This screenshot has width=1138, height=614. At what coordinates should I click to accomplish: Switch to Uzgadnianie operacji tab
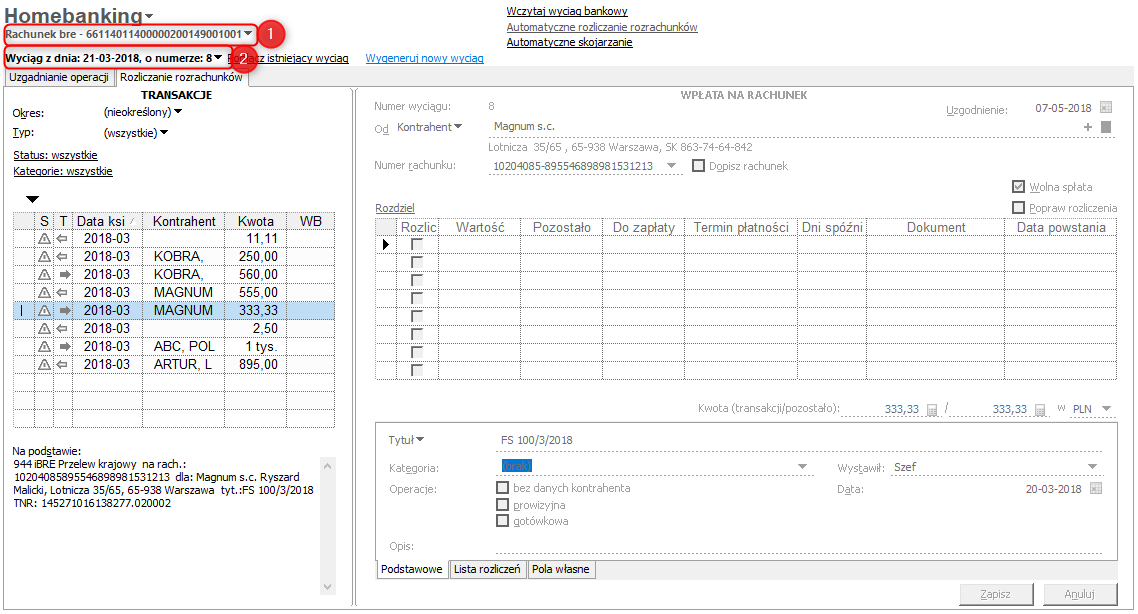pos(59,77)
